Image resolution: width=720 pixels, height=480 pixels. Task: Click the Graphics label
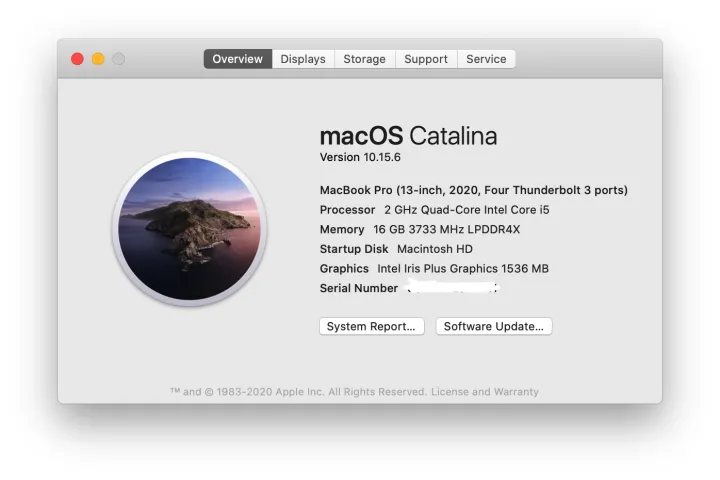click(x=344, y=269)
